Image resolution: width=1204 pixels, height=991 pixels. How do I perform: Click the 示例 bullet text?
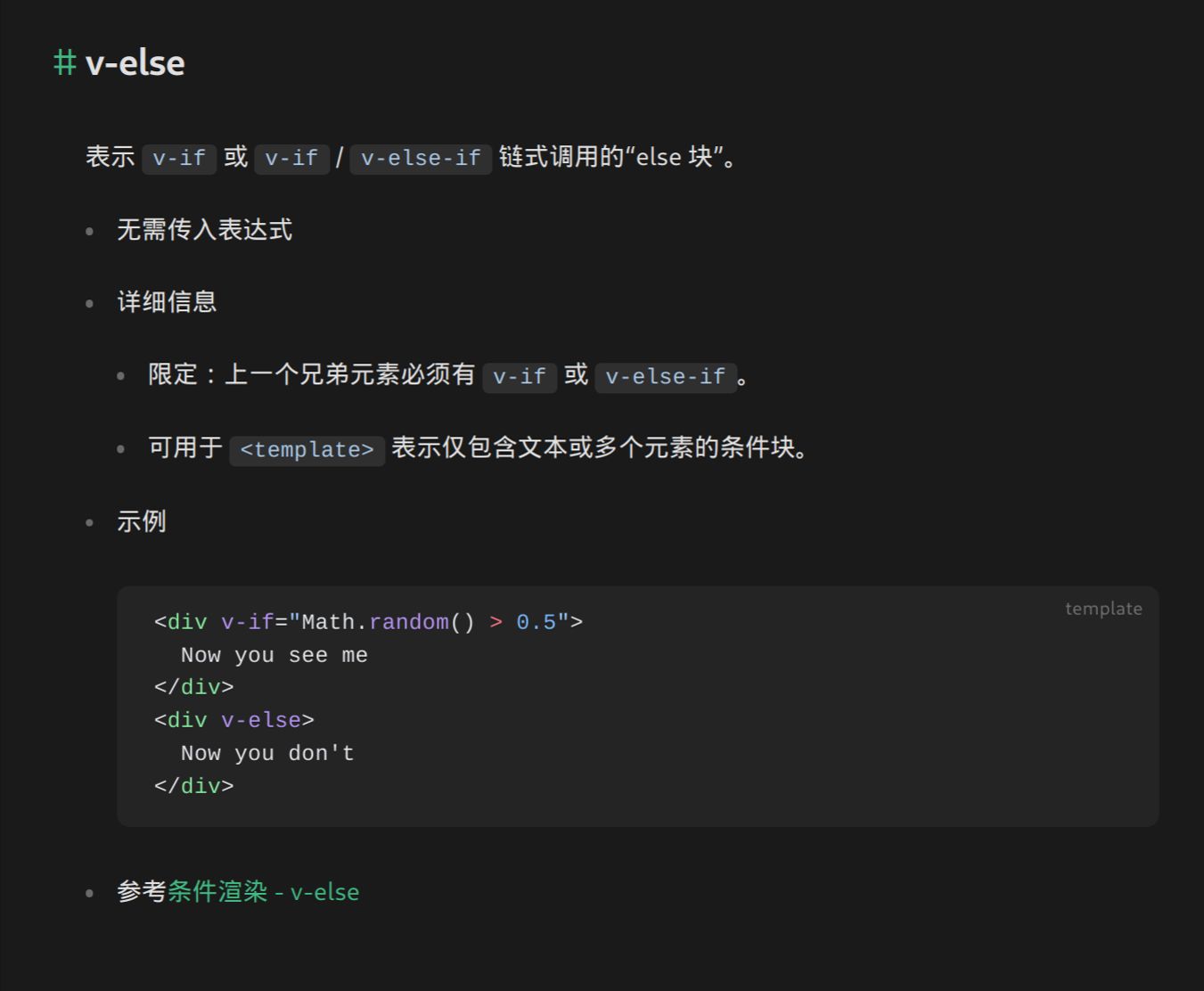(x=142, y=521)
